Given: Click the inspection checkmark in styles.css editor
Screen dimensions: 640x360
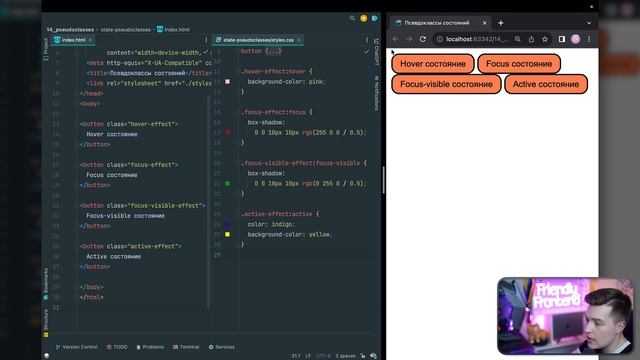Looking at the screenshot, I should click(367, 51).
